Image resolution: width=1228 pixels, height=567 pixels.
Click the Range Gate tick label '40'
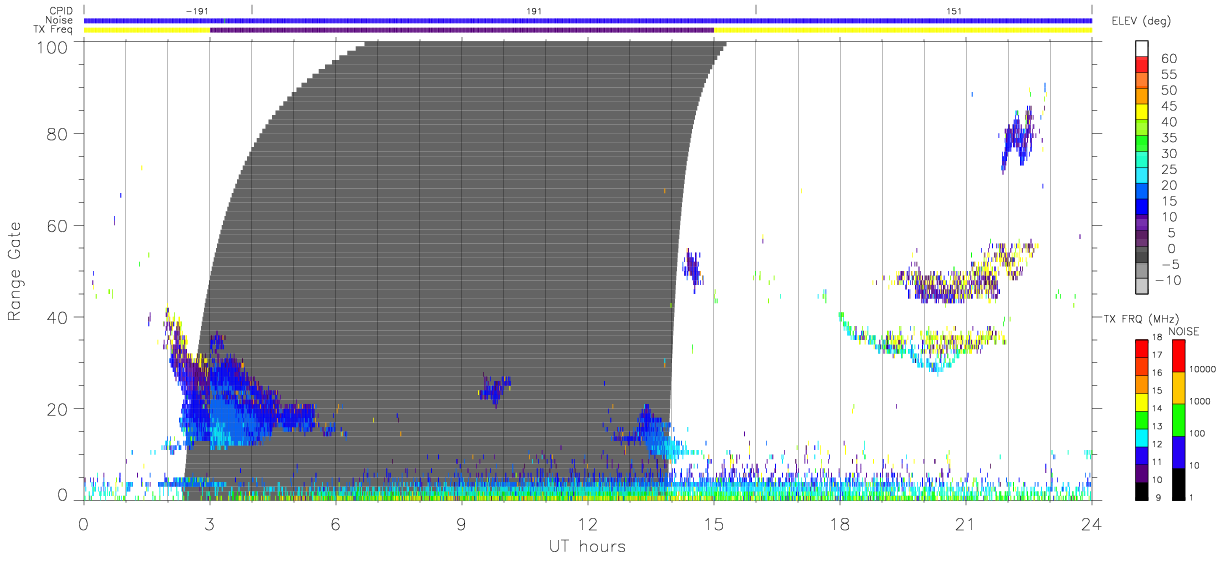click(58, 317)
